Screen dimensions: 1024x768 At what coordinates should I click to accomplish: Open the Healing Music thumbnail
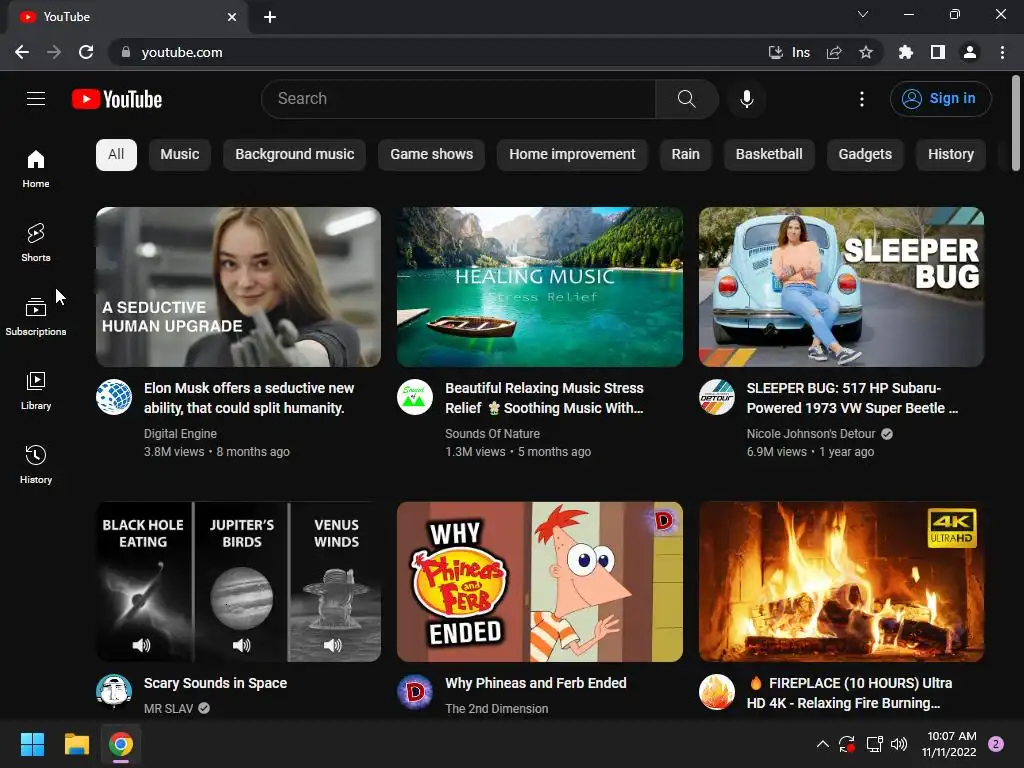540,287
